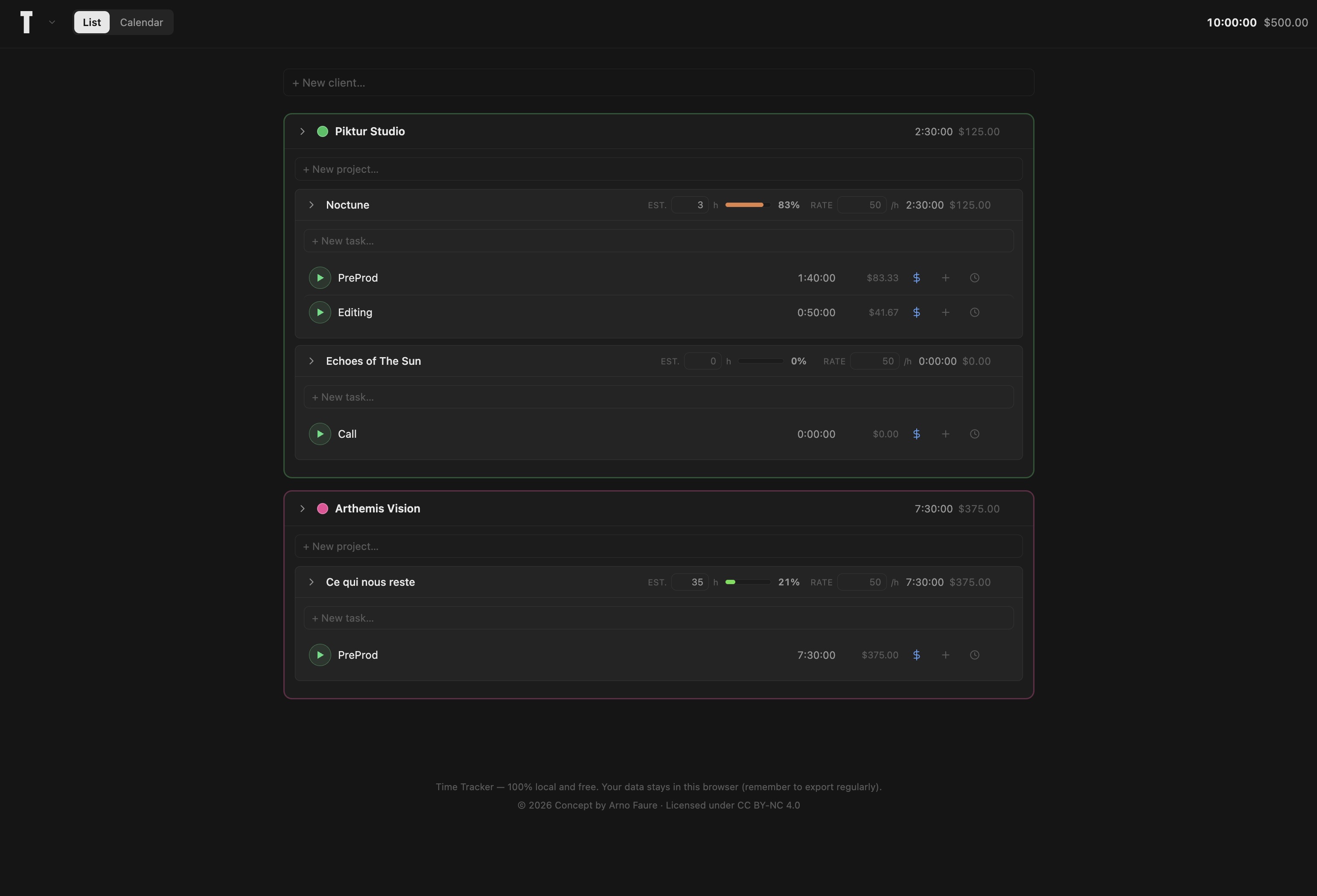Click Piktur Studio 2:30:00 total time
1317x896 pixels.
(933, 131)
